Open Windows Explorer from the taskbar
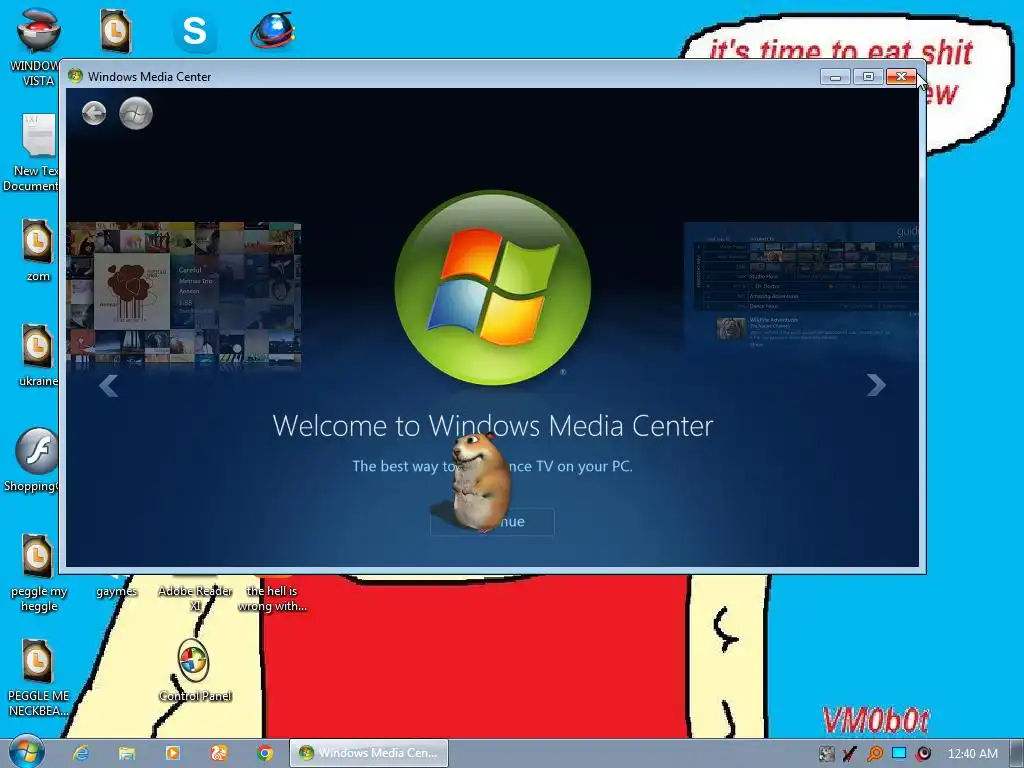Viewport: 1024px width, 768px height. [x=127, y=753]
